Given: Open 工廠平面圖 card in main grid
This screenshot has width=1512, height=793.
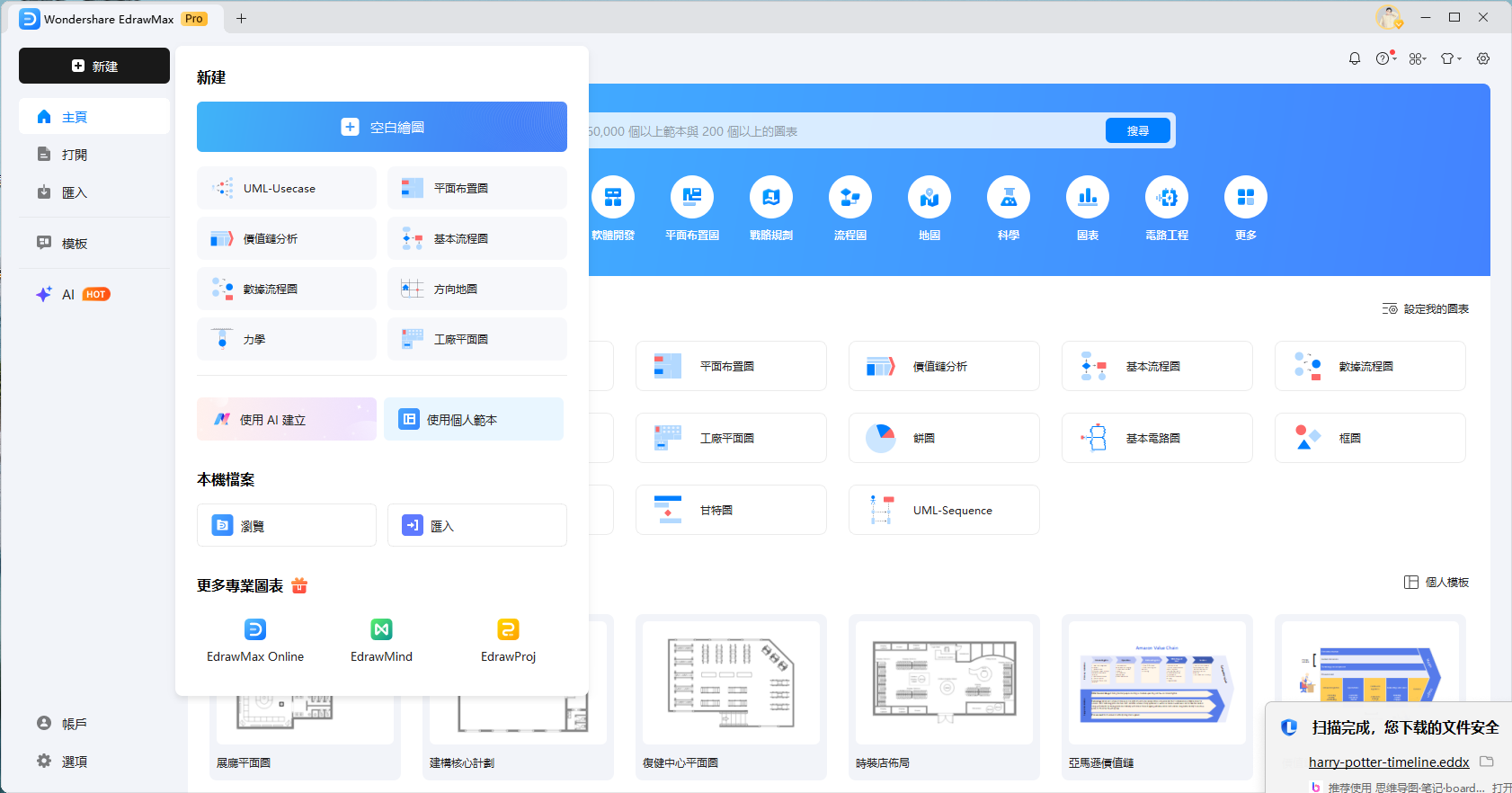Looking at the screenshot, I should pyautogui.click(x=731, y=438).
